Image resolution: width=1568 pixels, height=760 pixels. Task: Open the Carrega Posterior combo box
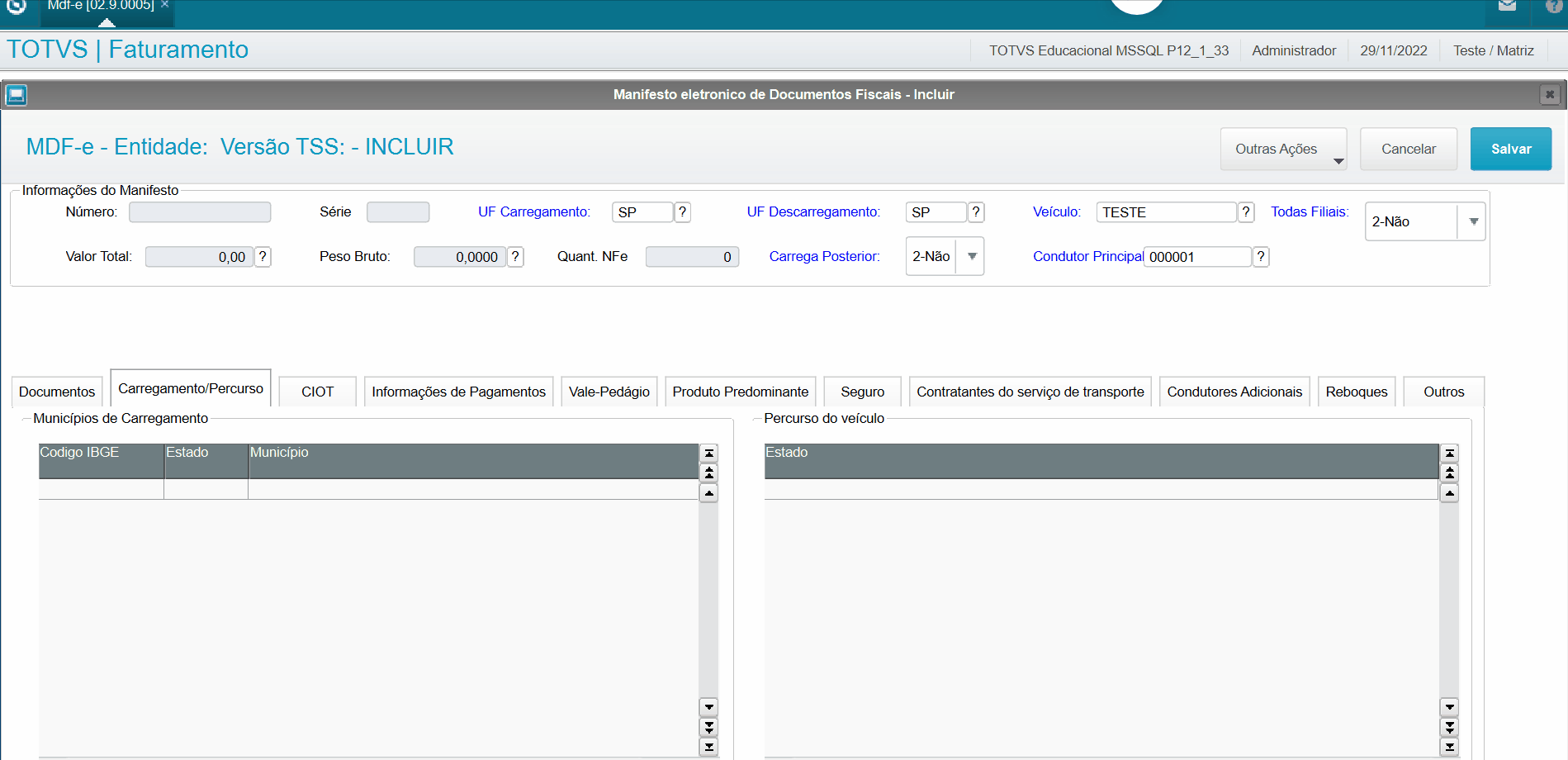tap(945, 256)
